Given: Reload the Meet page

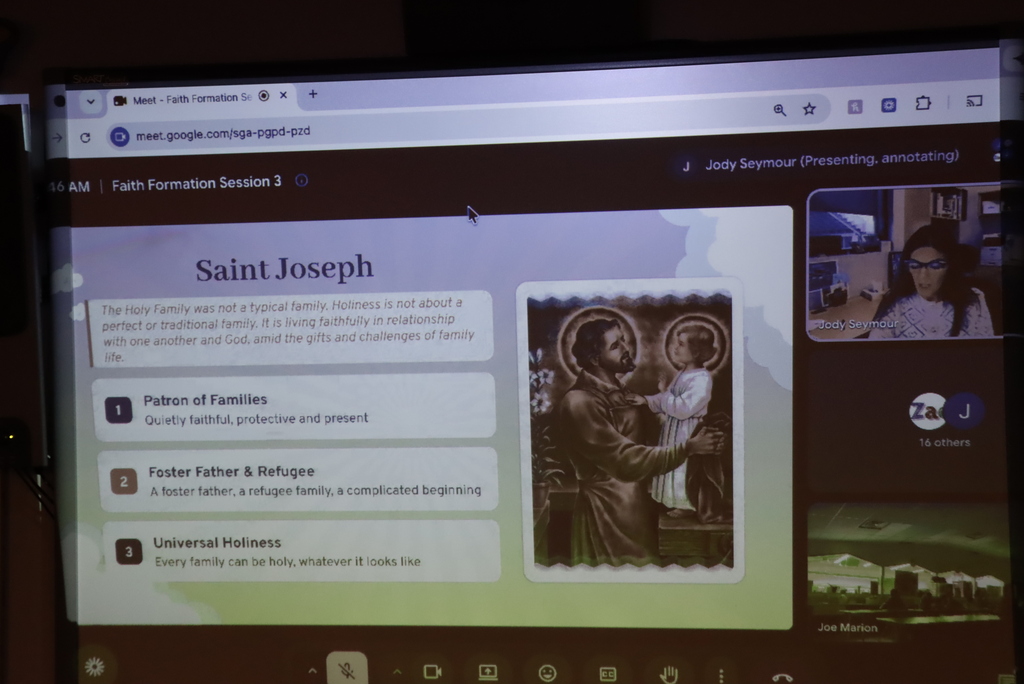Looking at the screenshot, I should pos(85,137).
